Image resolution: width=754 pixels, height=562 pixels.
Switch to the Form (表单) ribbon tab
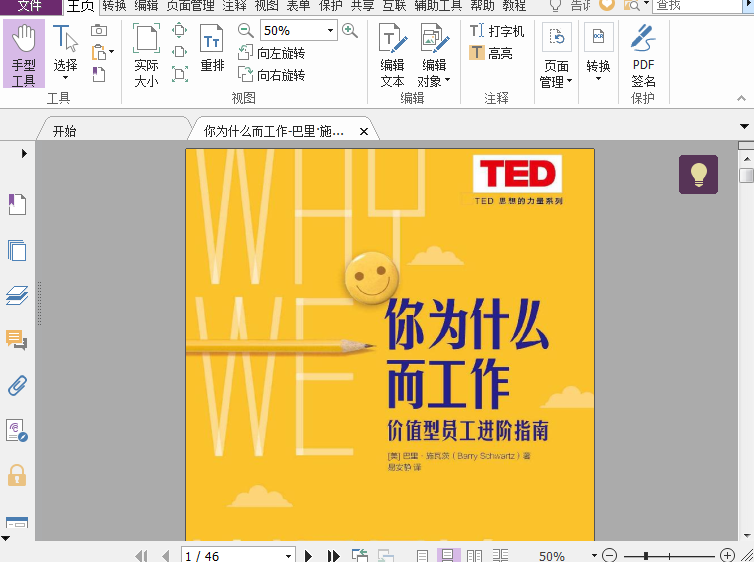pyautogui.click(x=298, y=6)
